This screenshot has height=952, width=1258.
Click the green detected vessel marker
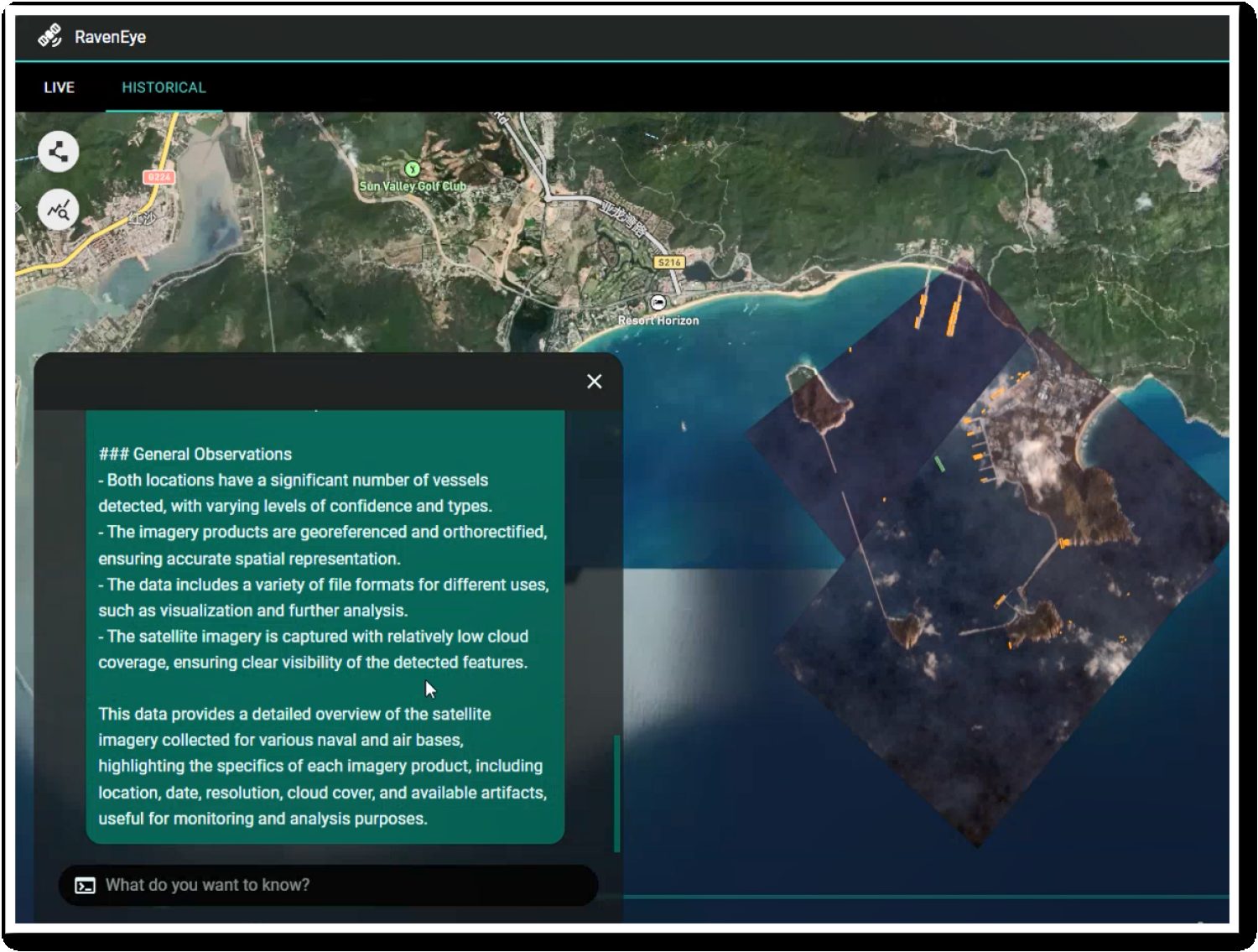coord(939,463)
